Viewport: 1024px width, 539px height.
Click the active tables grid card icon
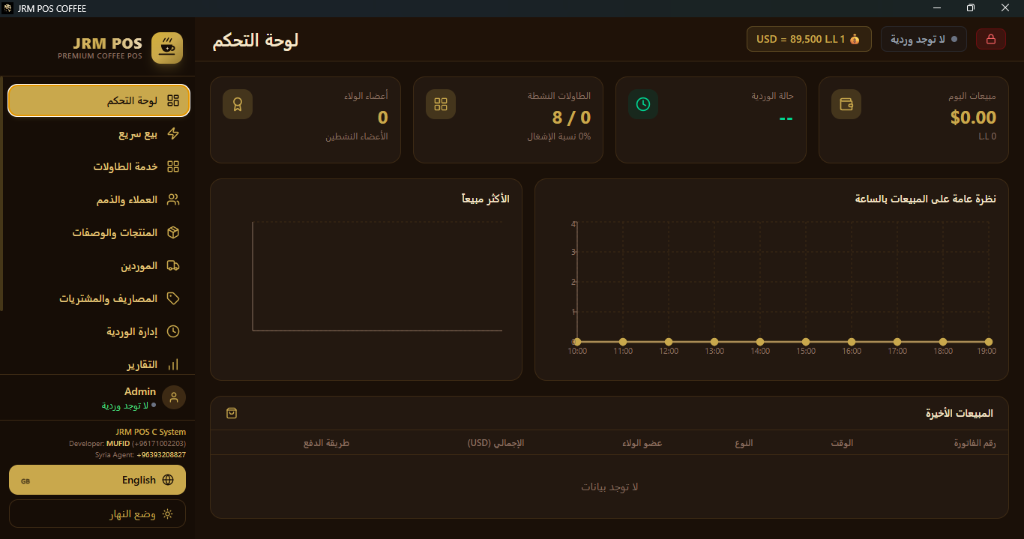coord(441,105)
